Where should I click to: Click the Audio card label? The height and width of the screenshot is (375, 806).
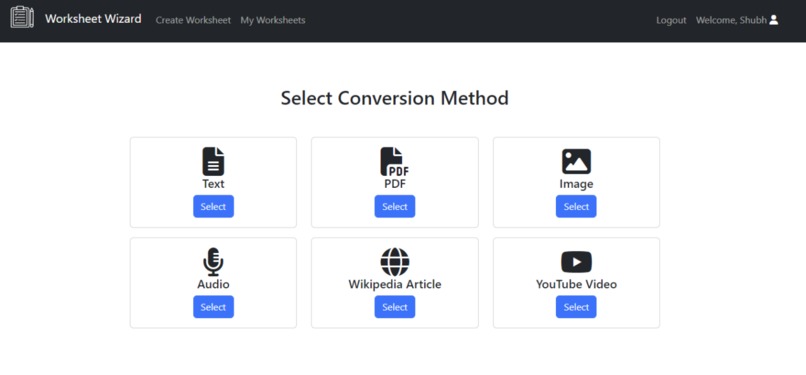pos(213,284)
